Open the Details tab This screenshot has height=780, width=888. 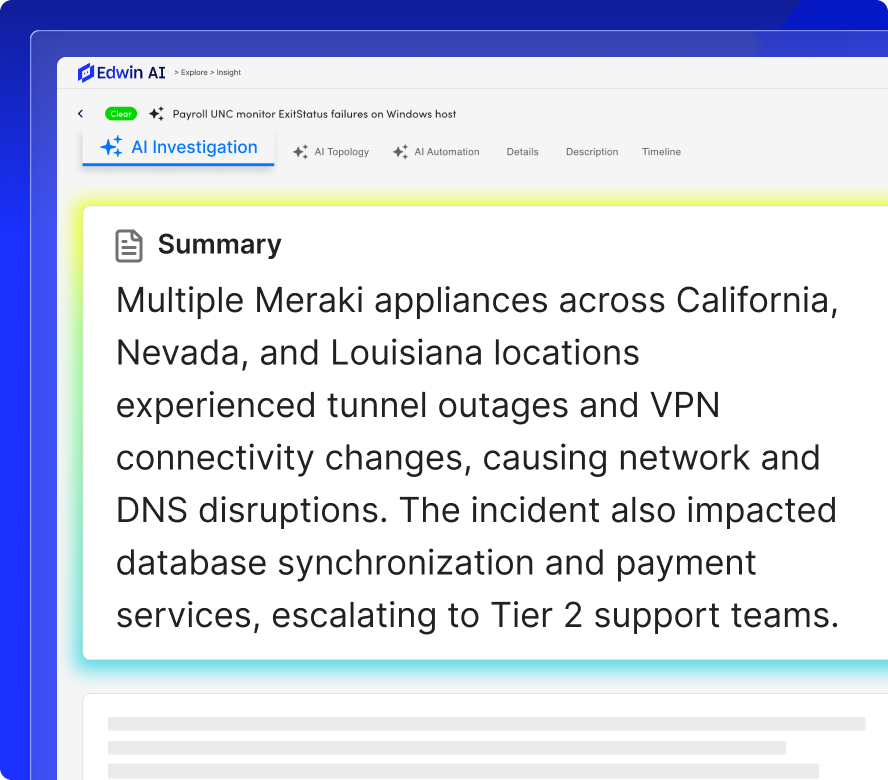522,152
